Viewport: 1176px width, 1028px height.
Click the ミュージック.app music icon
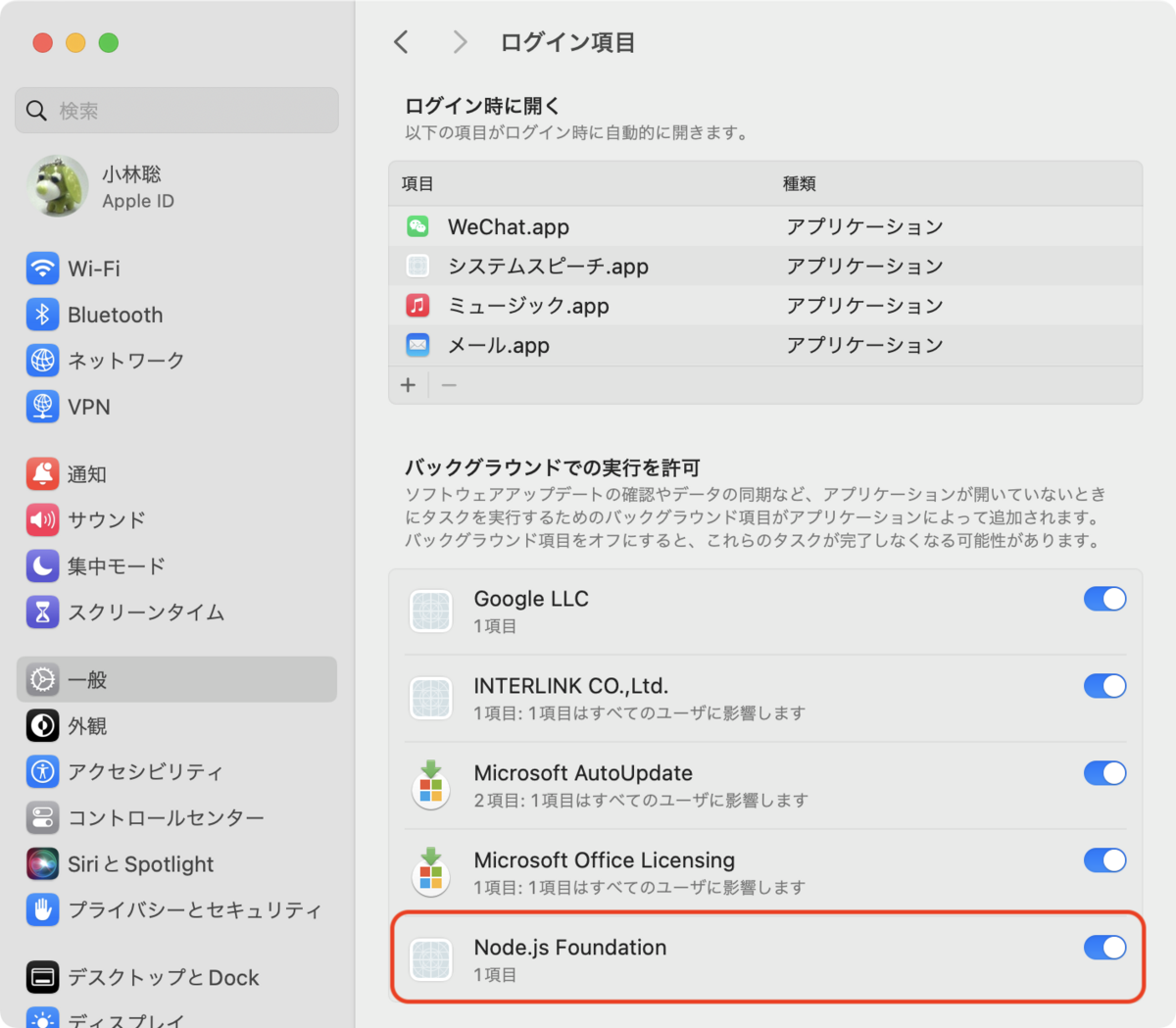[417, 305]
